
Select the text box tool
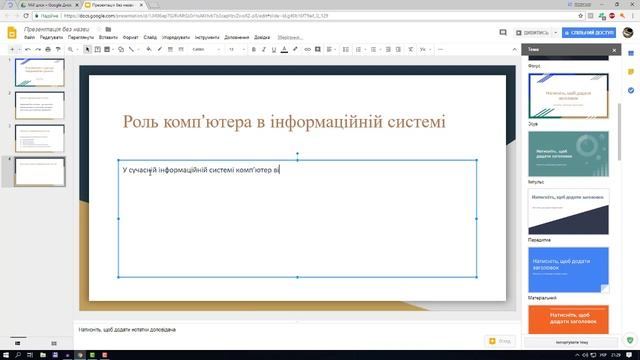pyautogui.click(x=98, y=49)
